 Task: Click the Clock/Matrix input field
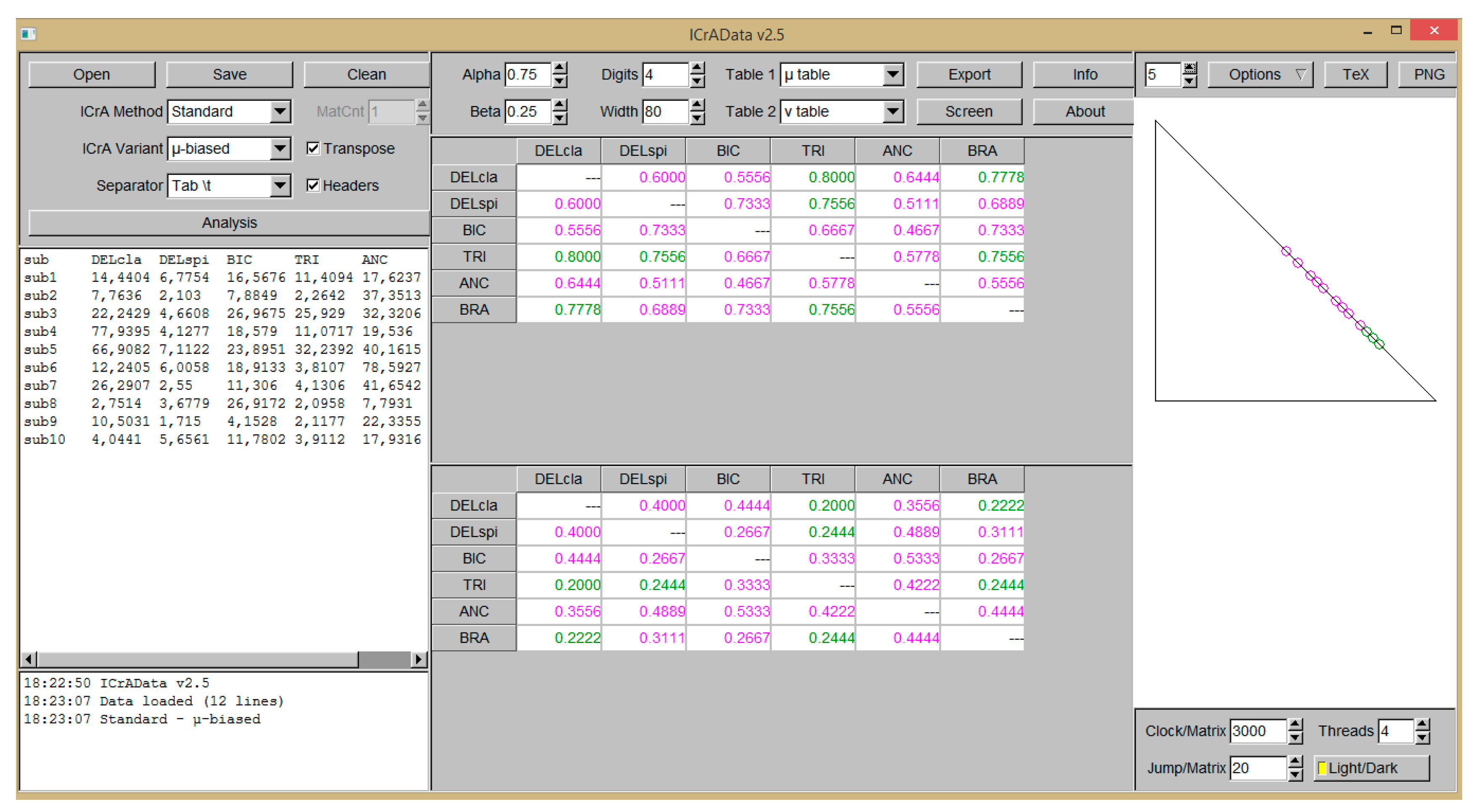pyautogui.click(x=1257, y=731)
